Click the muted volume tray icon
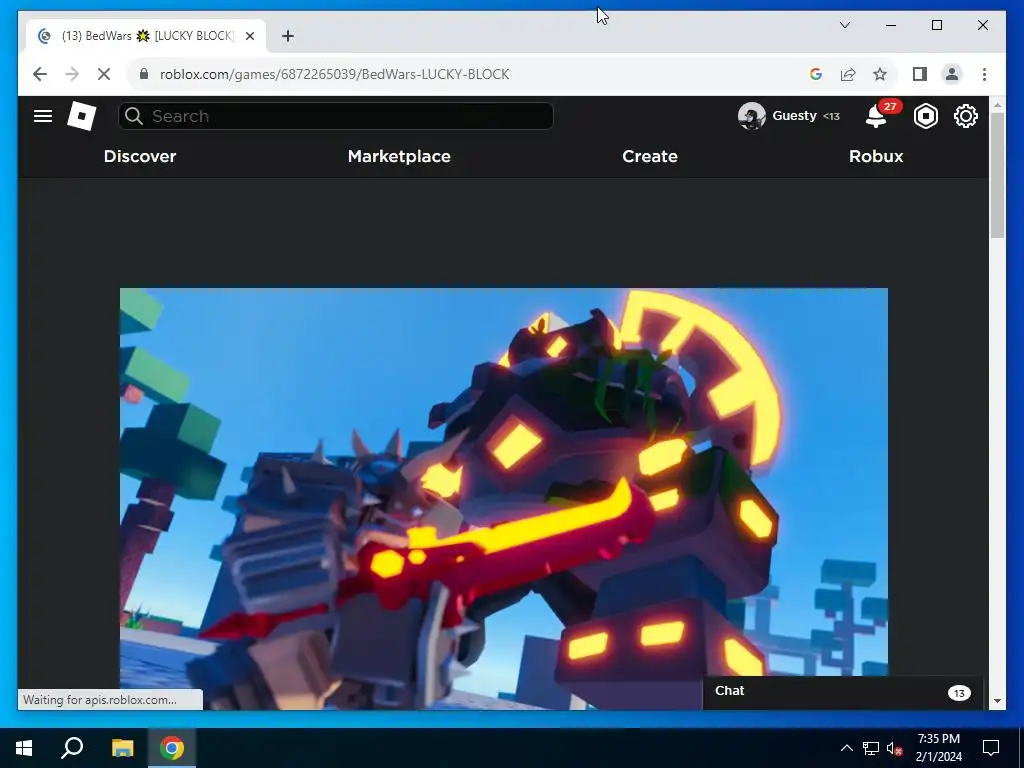Screen dimensions: 1024x768 pos(894,748)
